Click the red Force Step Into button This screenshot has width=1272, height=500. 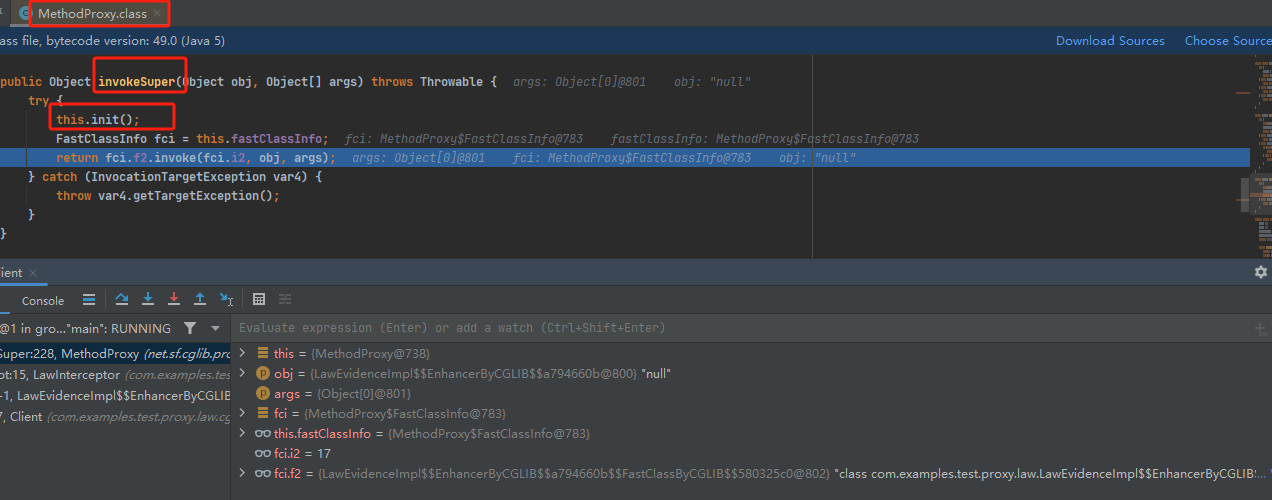click(174, 299)
